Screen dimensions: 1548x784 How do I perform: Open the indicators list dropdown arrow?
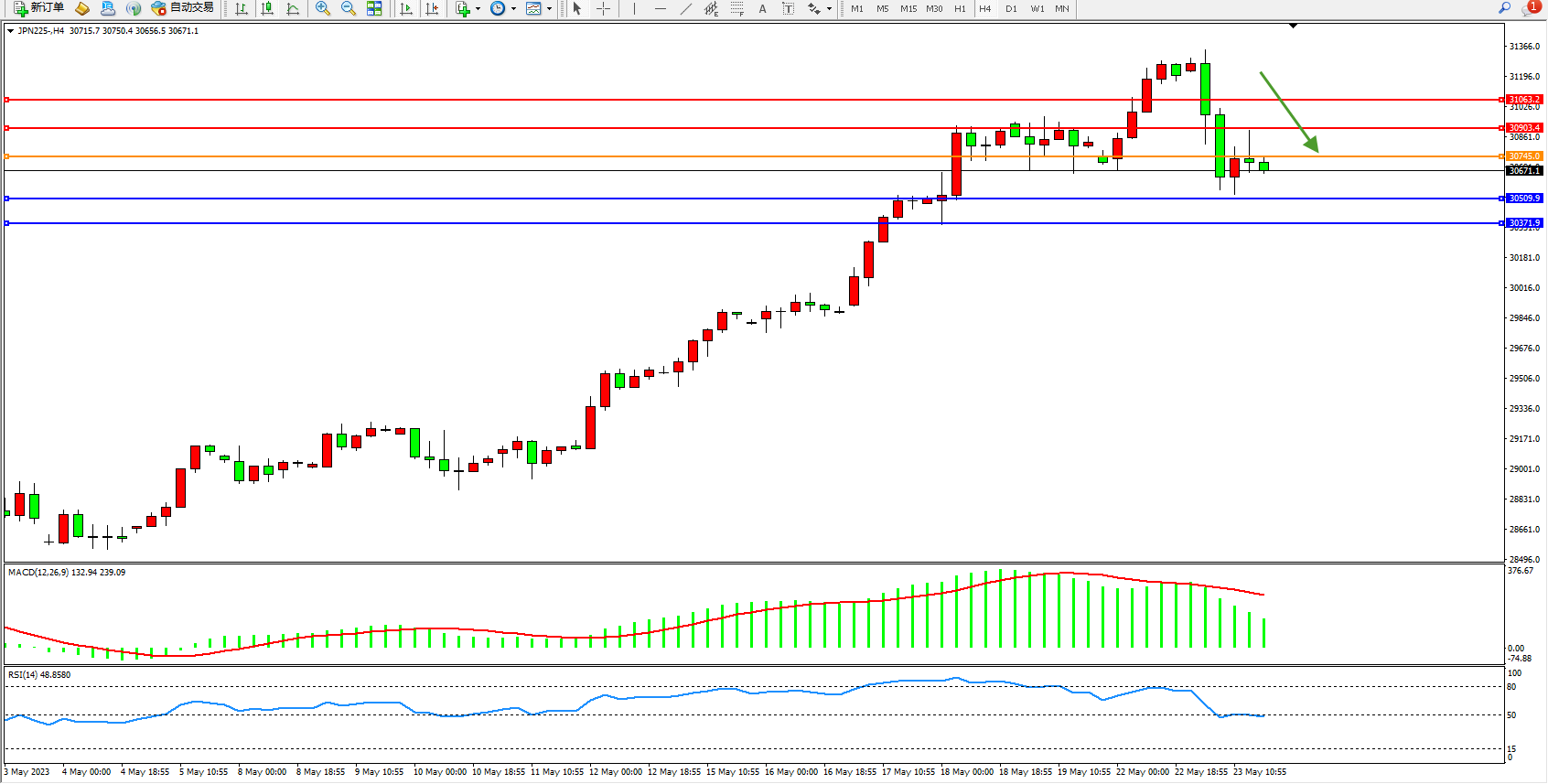478,8
